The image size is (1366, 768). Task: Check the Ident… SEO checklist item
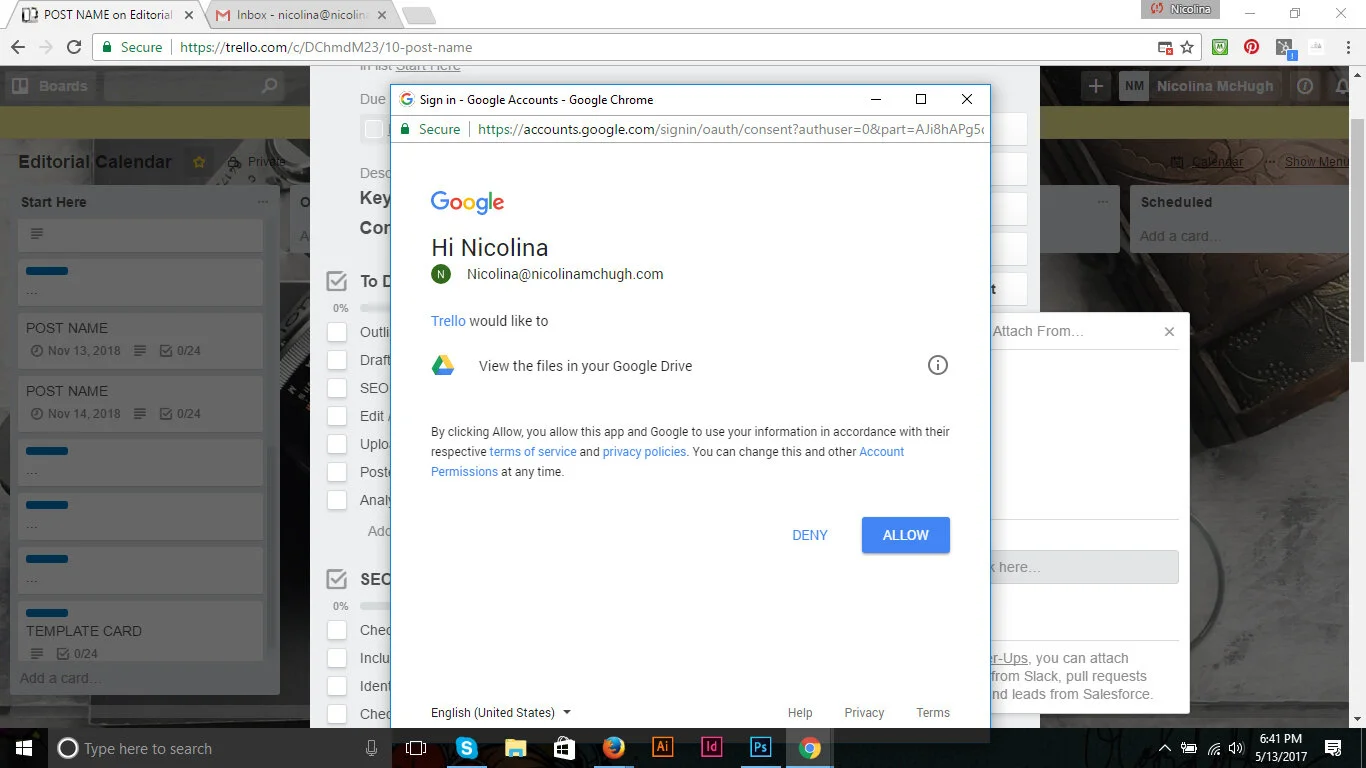point(337,686)
